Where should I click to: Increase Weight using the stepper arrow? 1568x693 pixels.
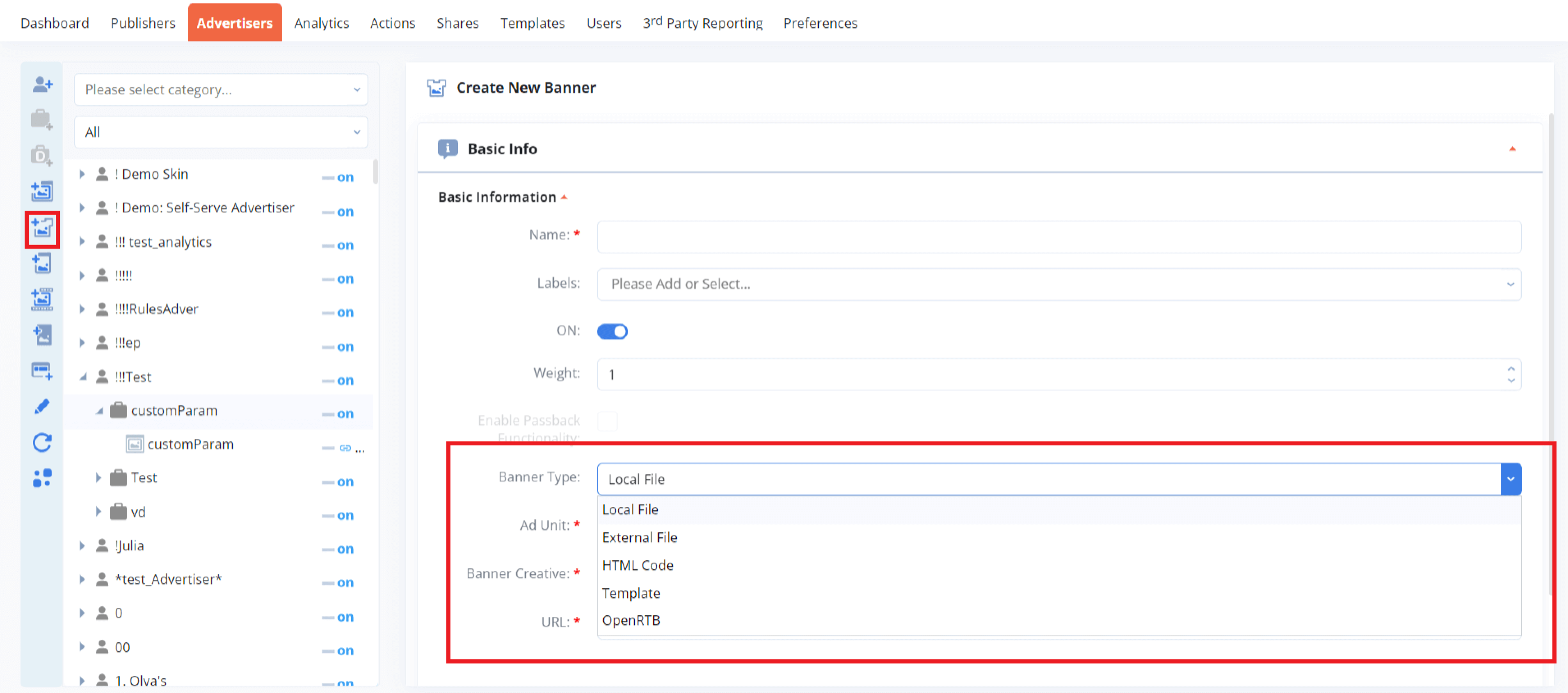[1511, 368]
